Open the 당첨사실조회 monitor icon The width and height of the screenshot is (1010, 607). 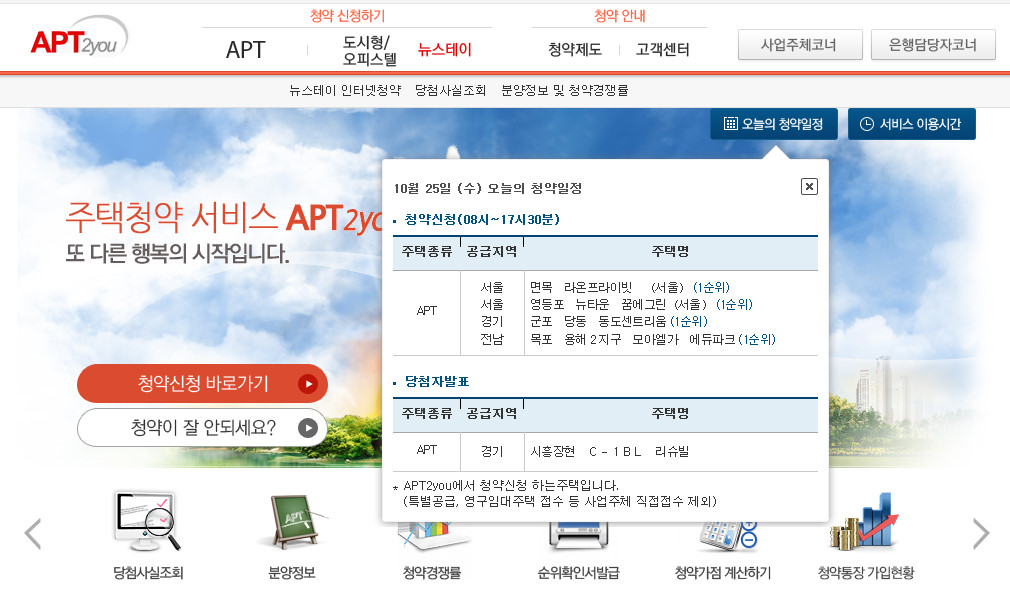tap(146, 533)
